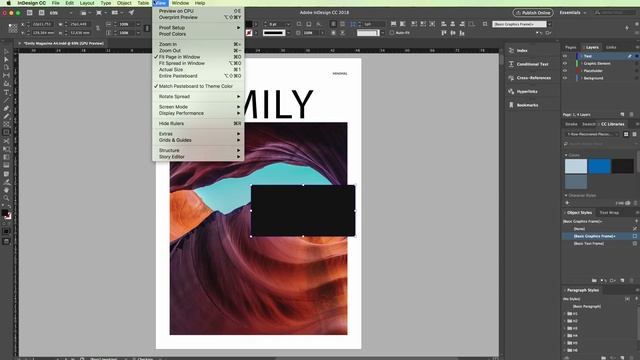The image size is (640, 360).
Task: Switch to the Pages tab
Action: pos(571,47)
